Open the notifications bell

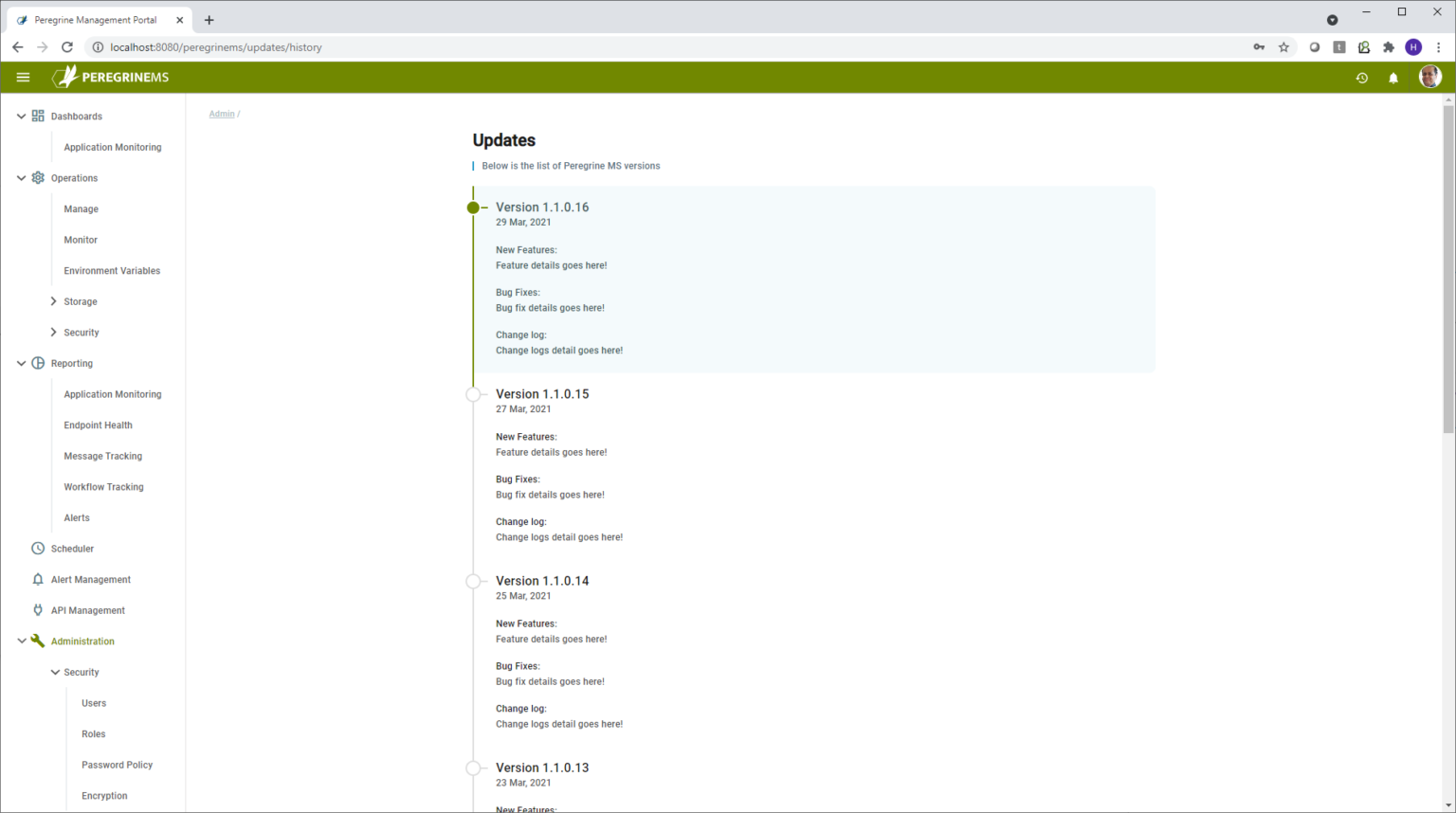click(x=1392, y=79)
